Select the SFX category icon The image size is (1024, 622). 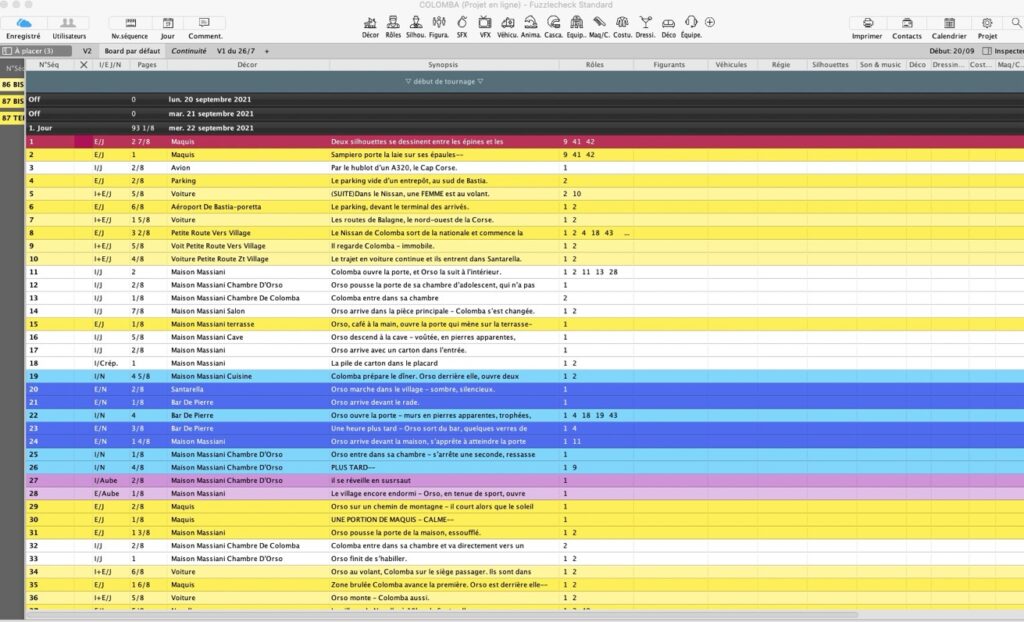[x=462, y=22]
